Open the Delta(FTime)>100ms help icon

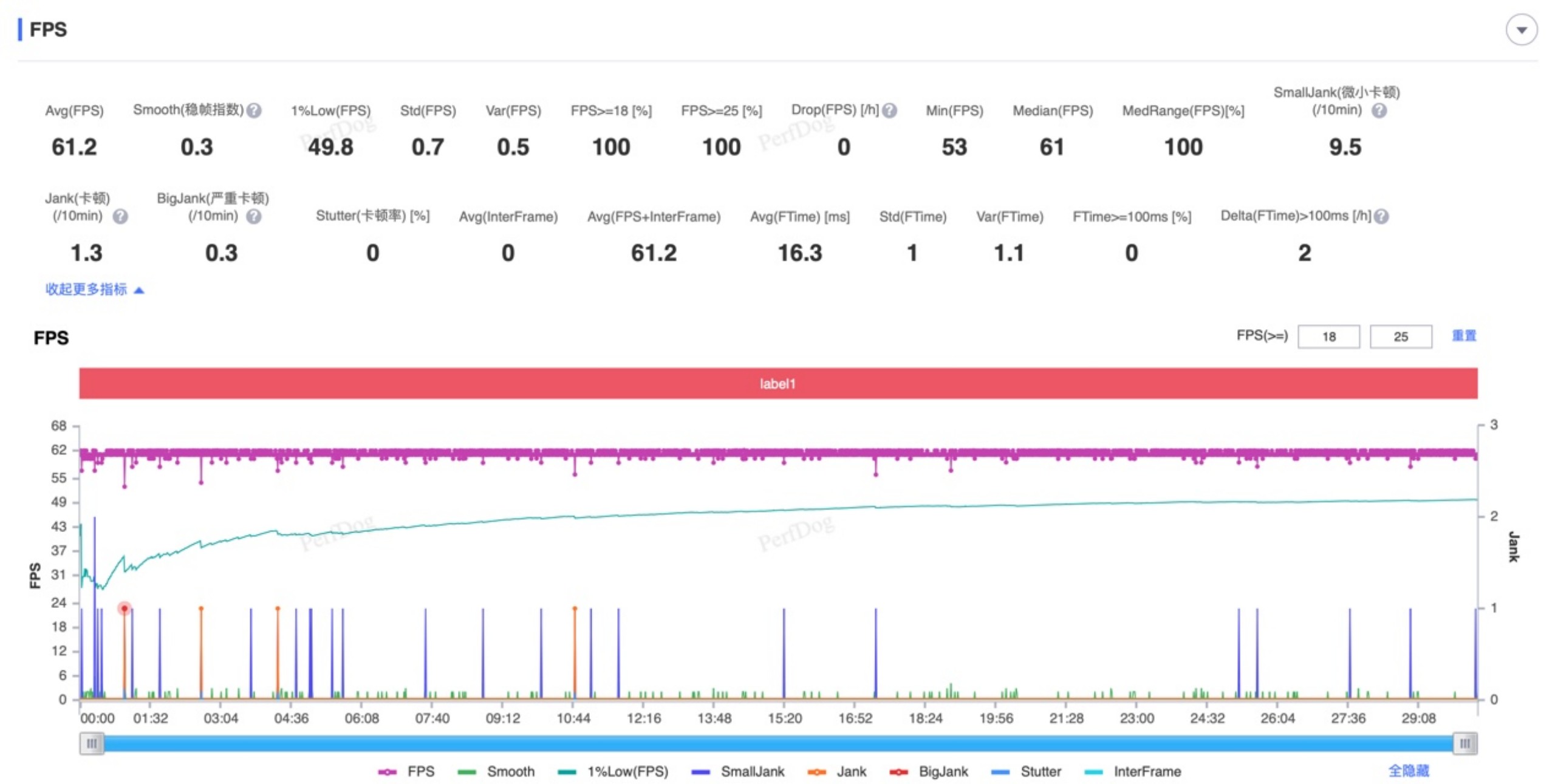tap(1381, 216)
